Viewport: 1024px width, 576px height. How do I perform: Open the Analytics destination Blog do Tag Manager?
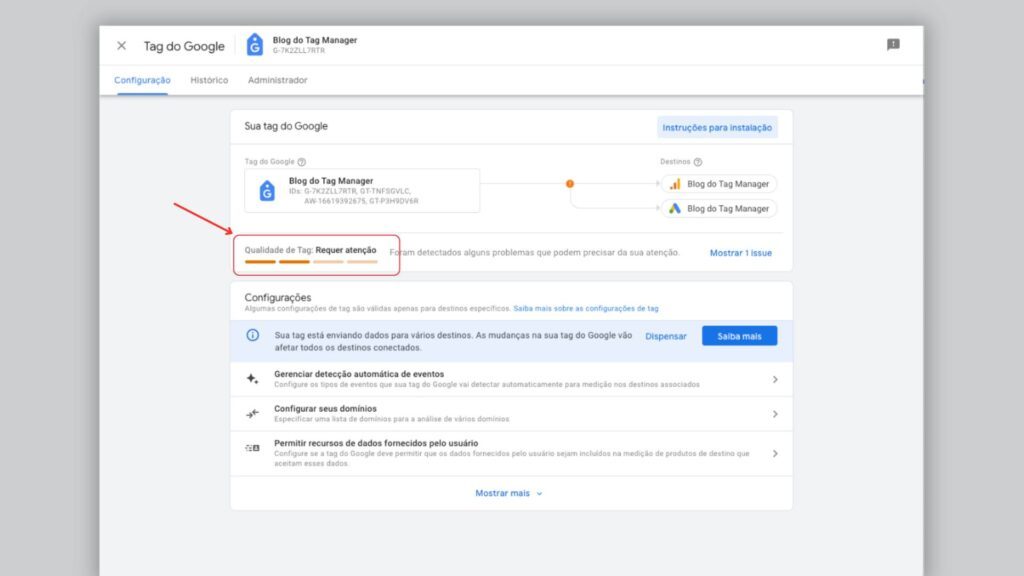[719, 184]
